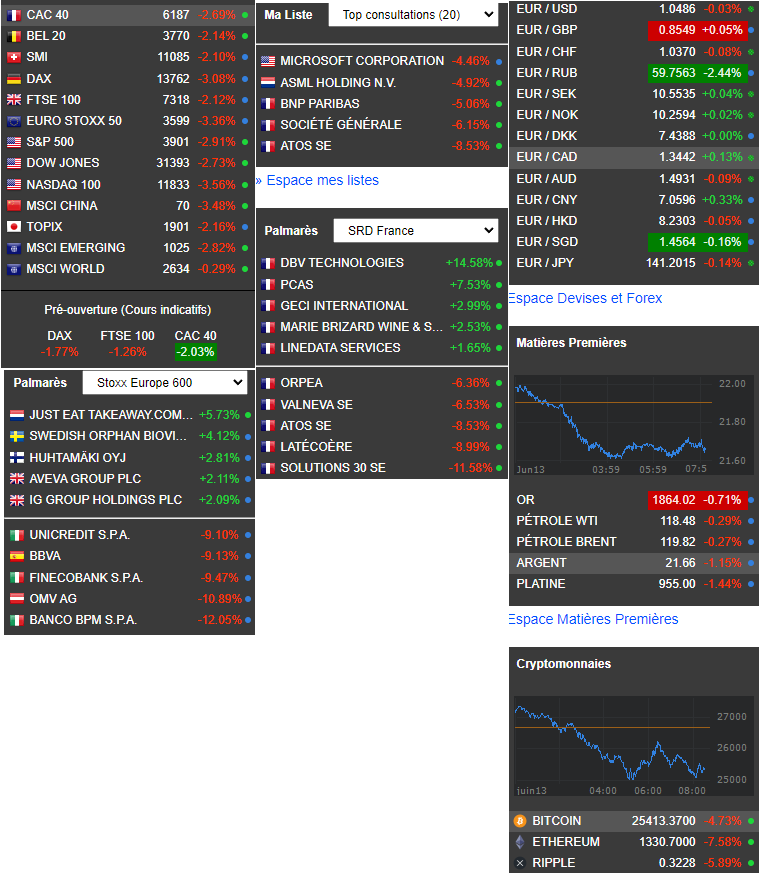Click the blue status dot beside MICROSOFT CORPORATION
Screen dimensions: 761x873
(499, 61)
